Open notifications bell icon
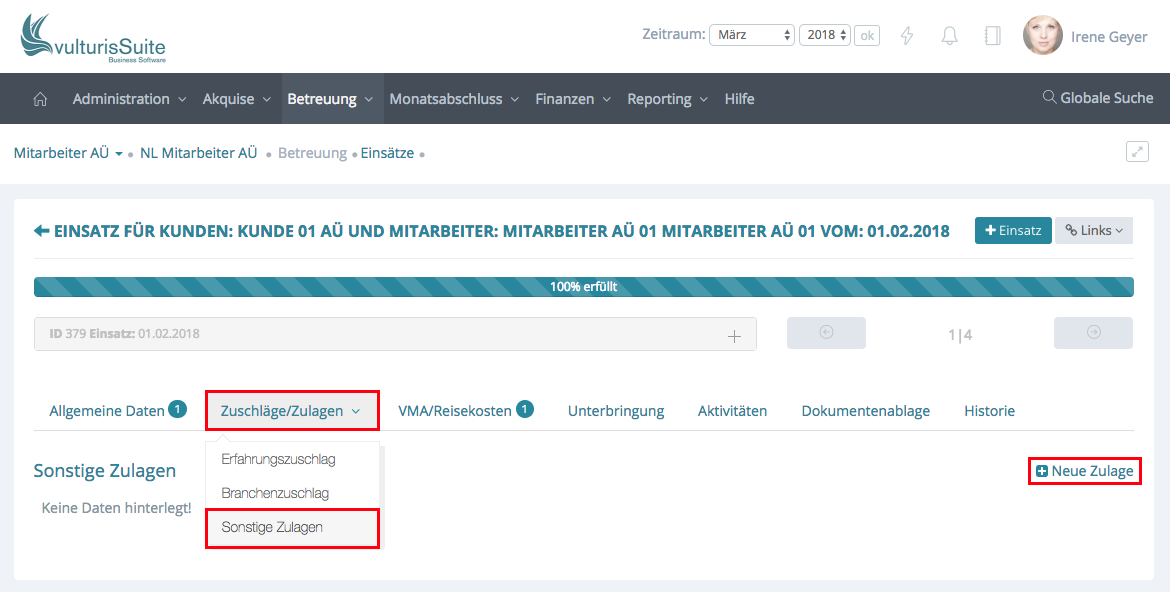This screenshot has width=1170, height=592. 949,36
